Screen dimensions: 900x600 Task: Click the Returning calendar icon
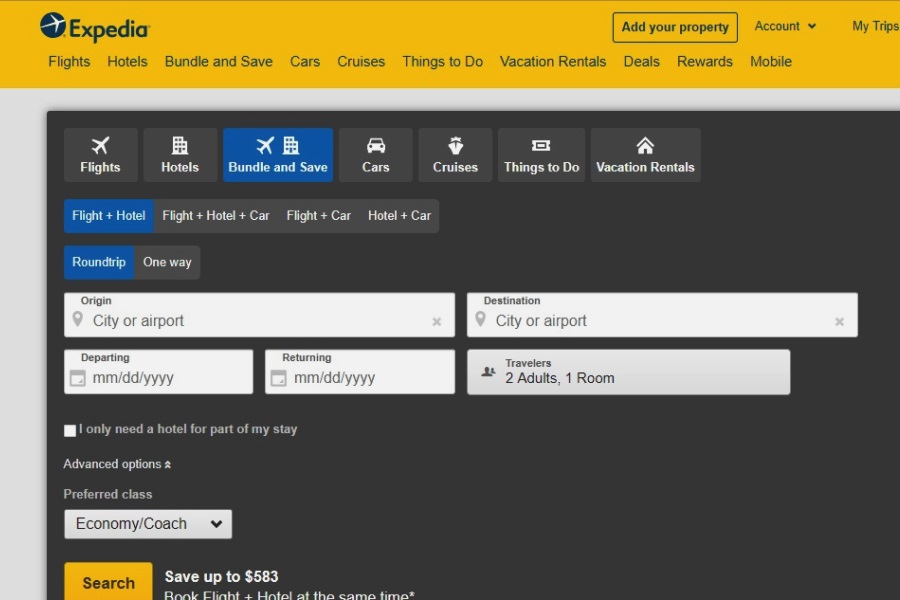click(x=278, y=378)
